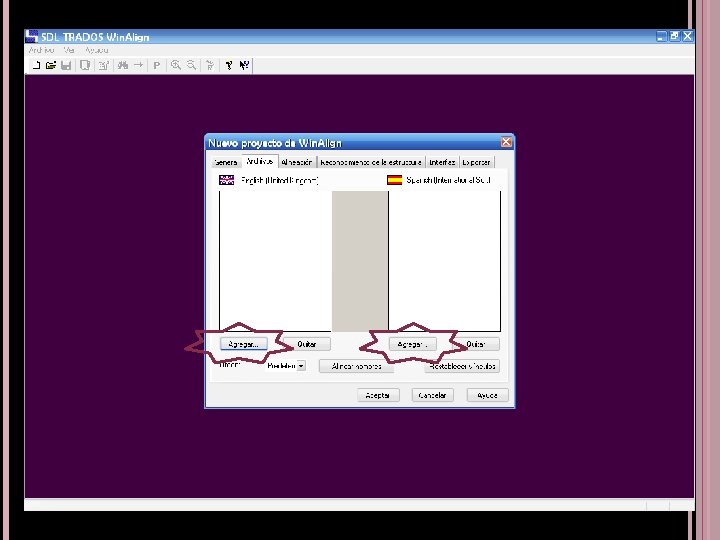Activate context help pointer icon

coord(244,65)
